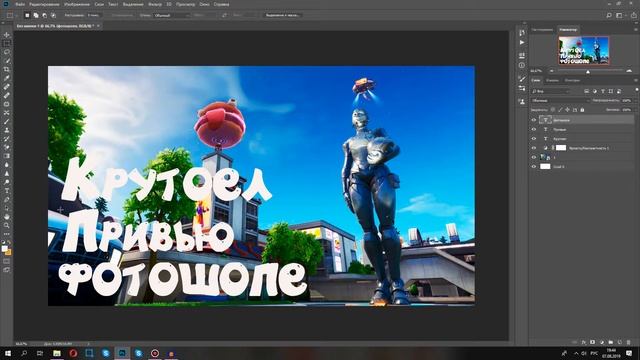The image size is (640, 360).
Task: Hide the Крутоел text layer
Action: coord(533,139)
